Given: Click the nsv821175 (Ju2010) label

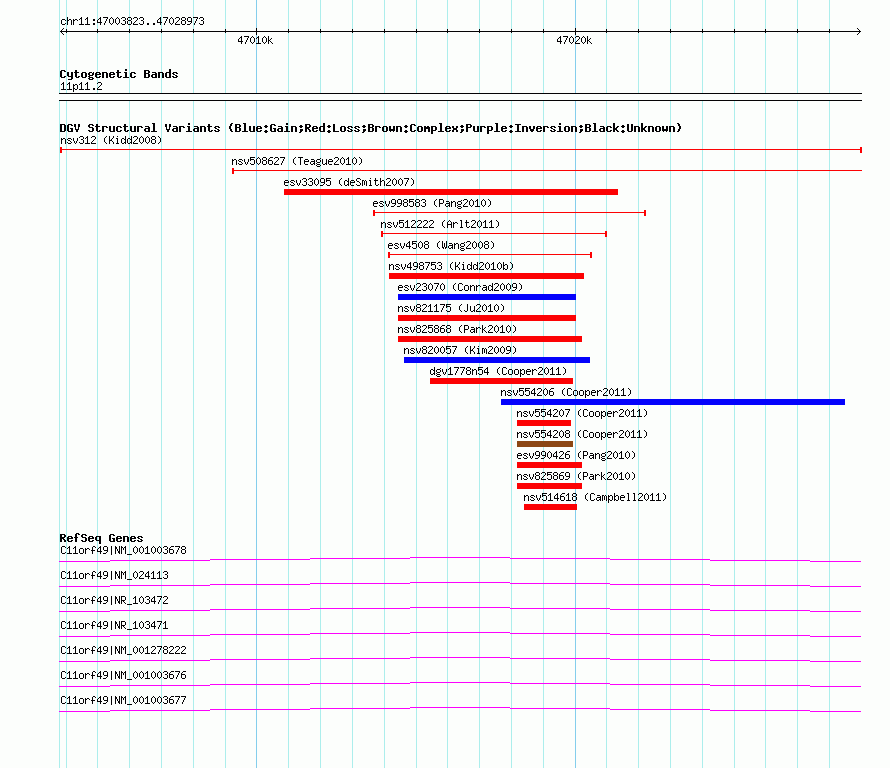Looking at the screenshot, I should (451, 308).
